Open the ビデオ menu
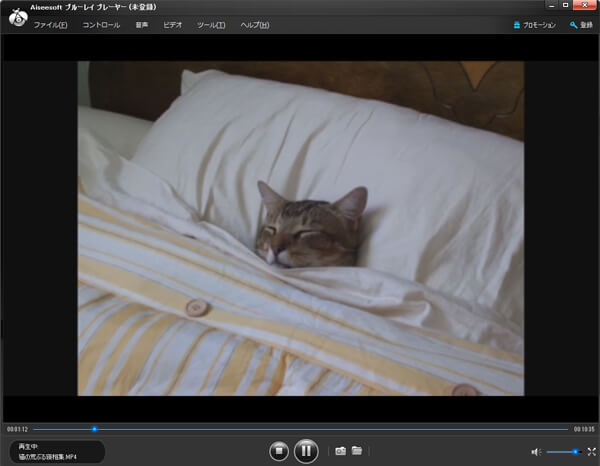Image resolution: width=600 pixels, height=466 pixels. tap(173, 24)
